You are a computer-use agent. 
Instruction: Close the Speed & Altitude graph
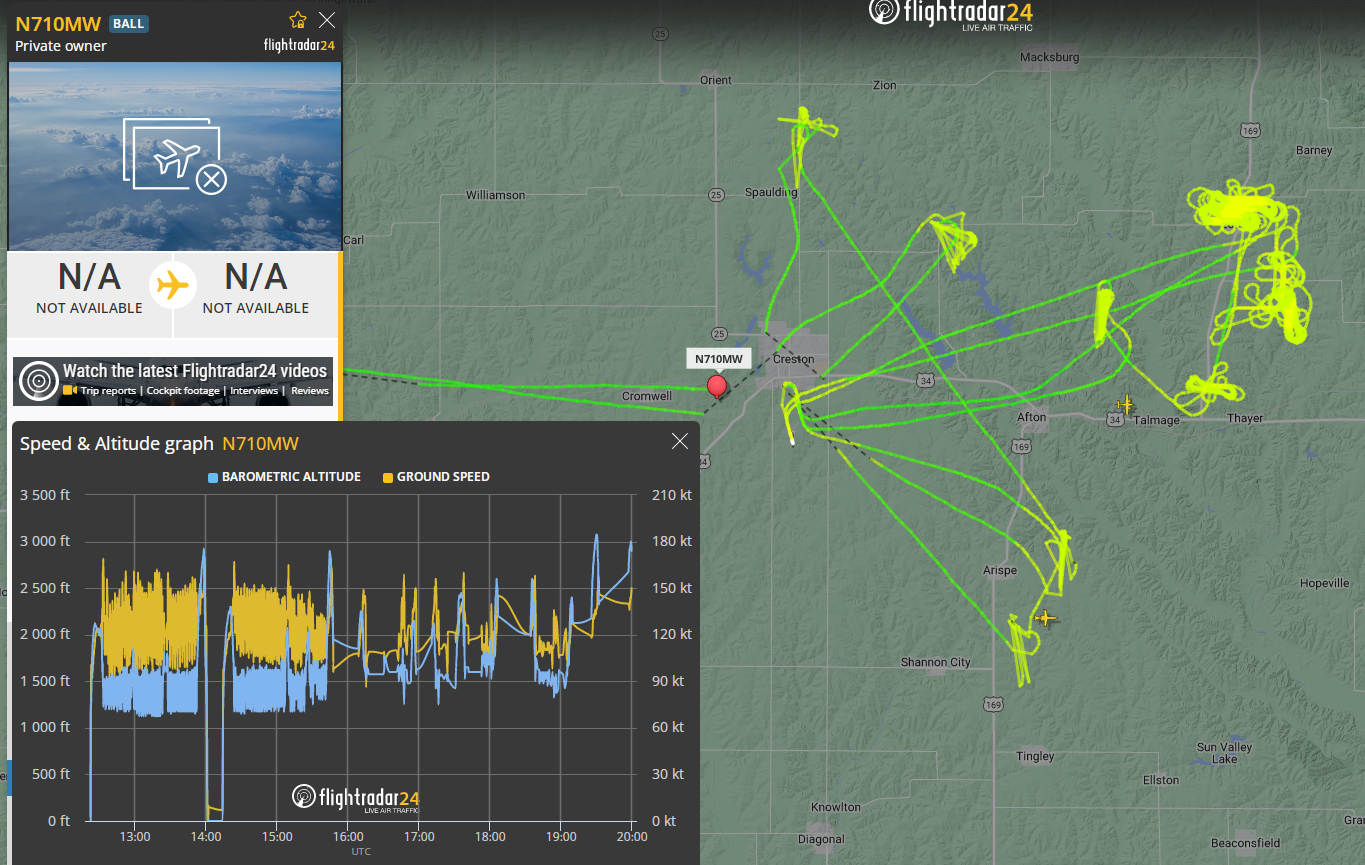pyautogui.click(x=680, y=441)
